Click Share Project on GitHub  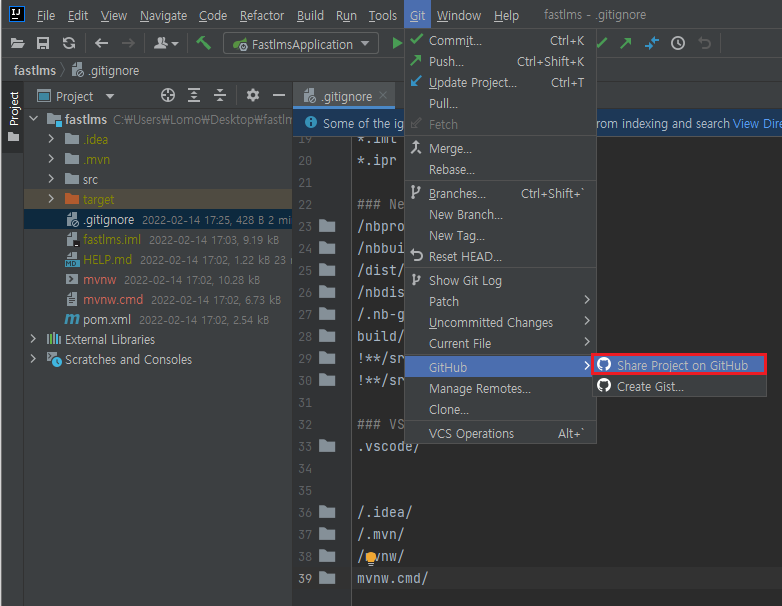679,365
